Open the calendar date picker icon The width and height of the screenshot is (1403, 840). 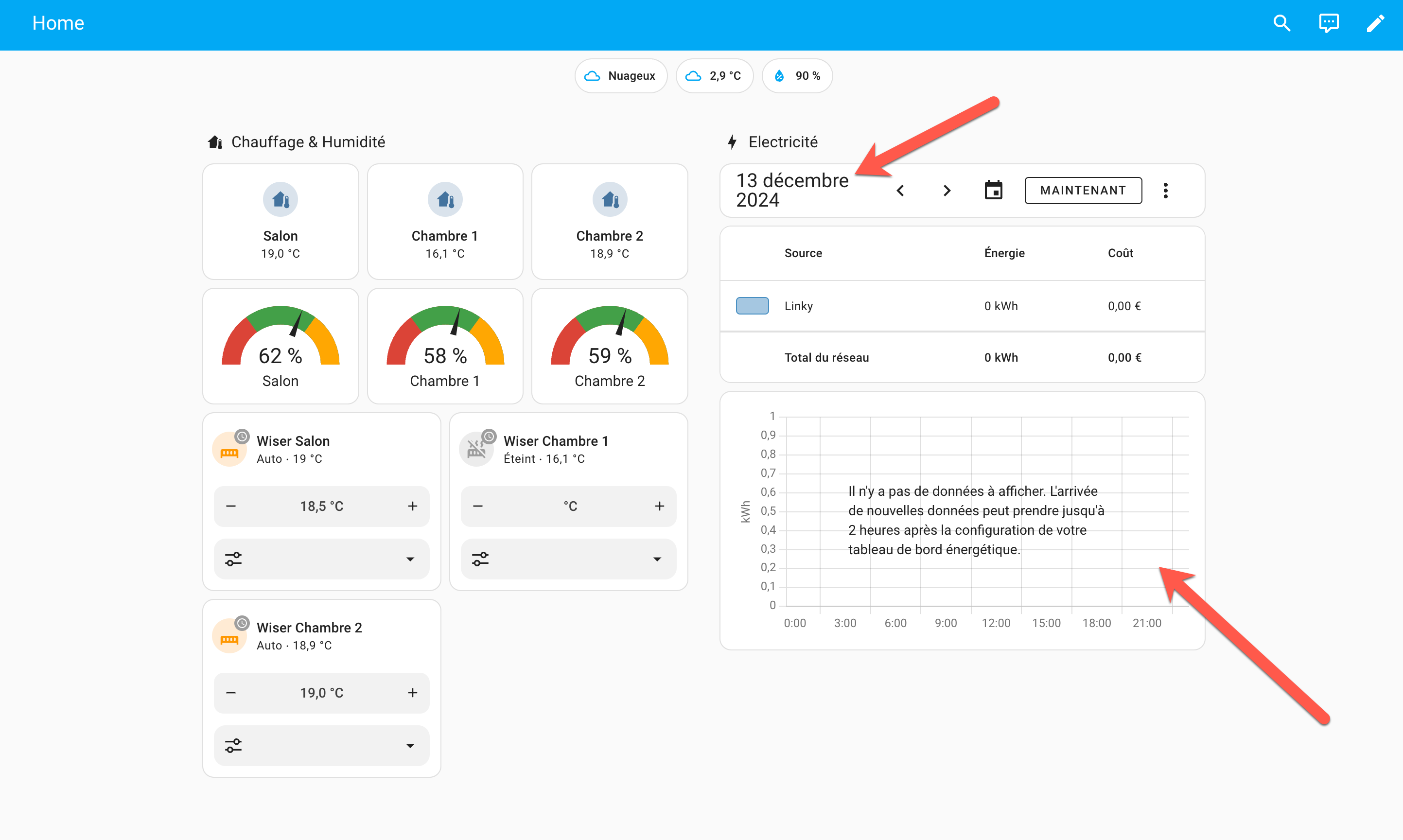[x=993, y=190]
